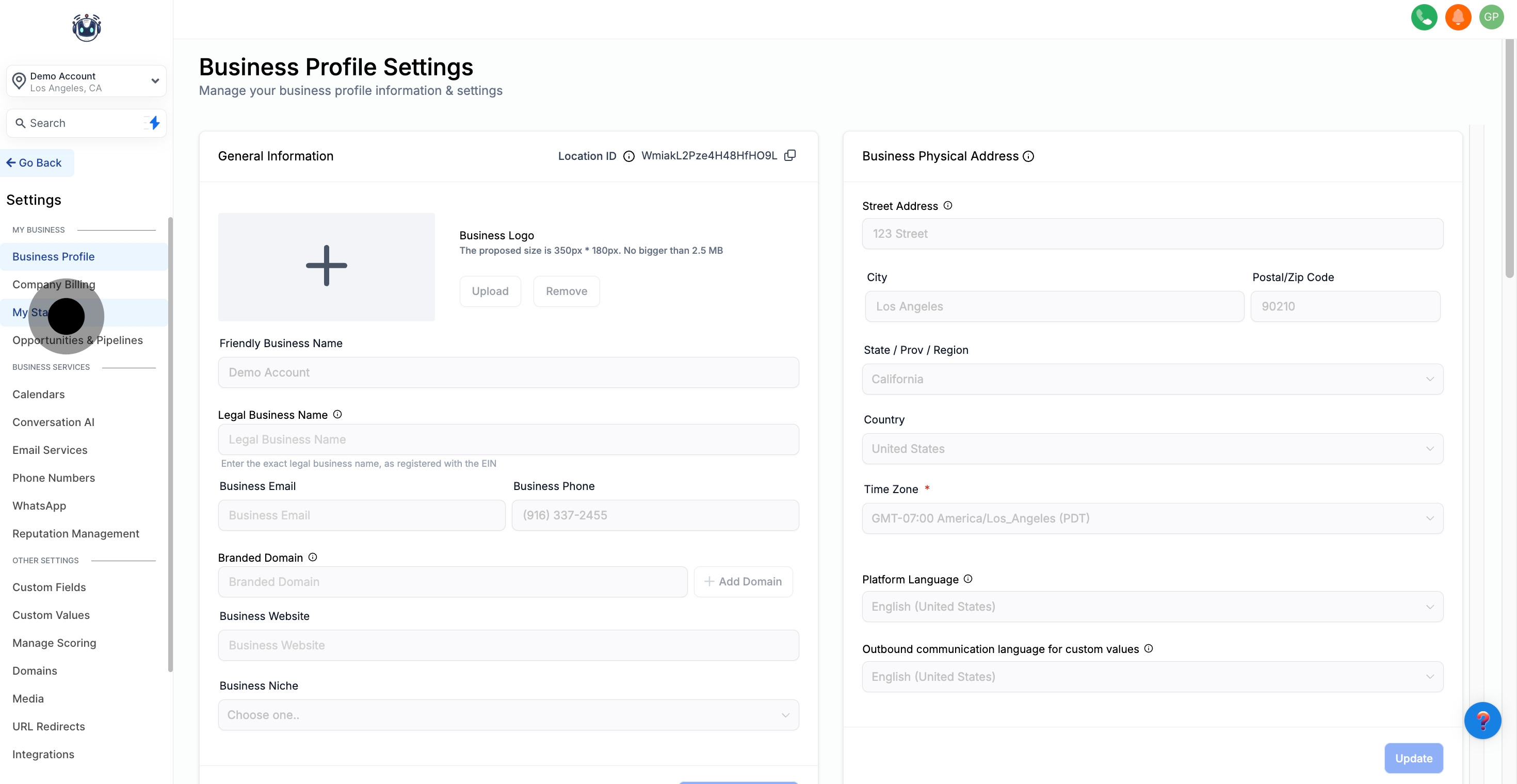The image size is (1517, 784).
Task: Open the State / Prov / Region dropdown
Action: click(x=1152, y=379)
